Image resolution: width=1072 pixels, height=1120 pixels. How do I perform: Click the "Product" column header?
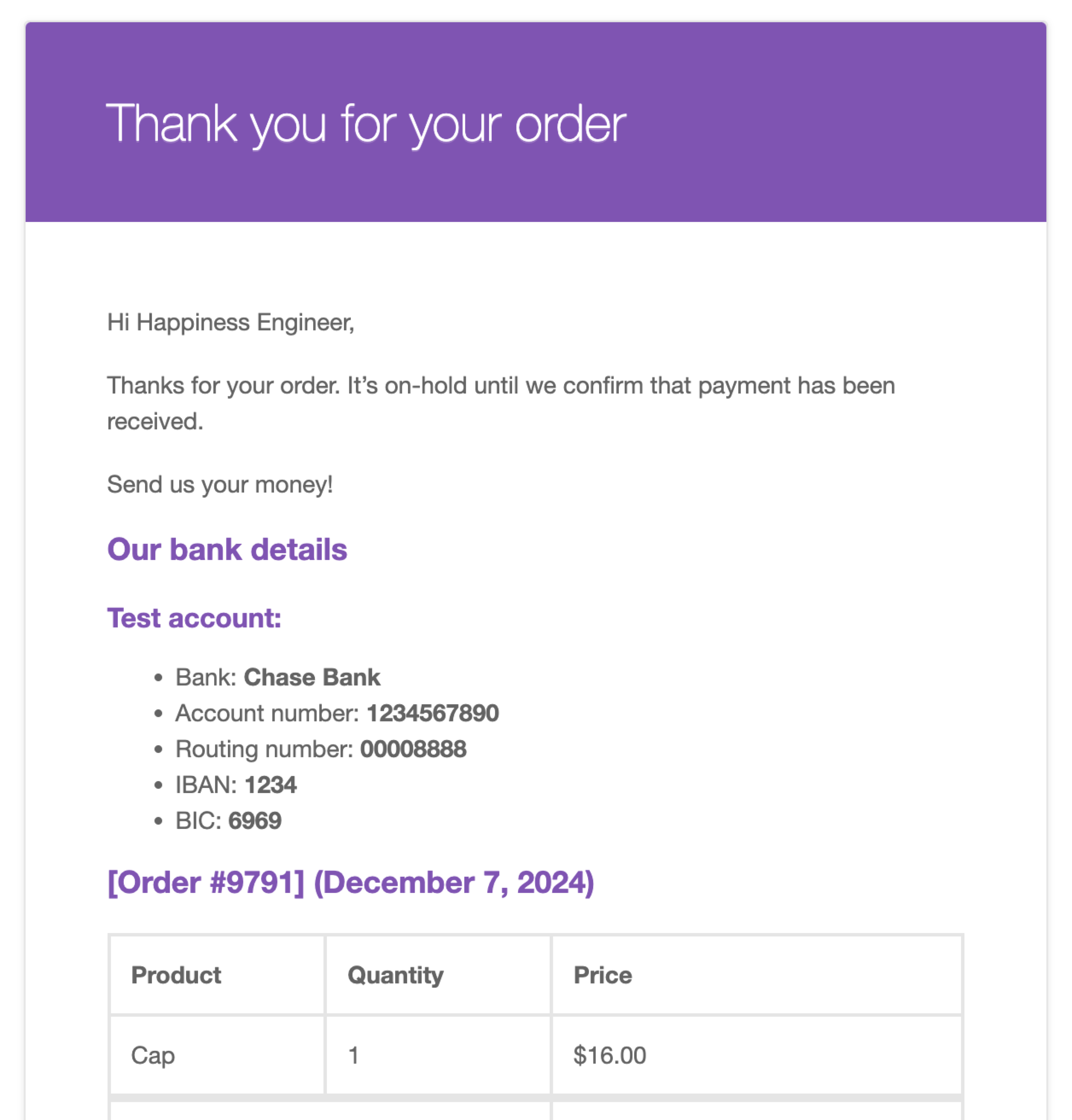coord(176,975)
